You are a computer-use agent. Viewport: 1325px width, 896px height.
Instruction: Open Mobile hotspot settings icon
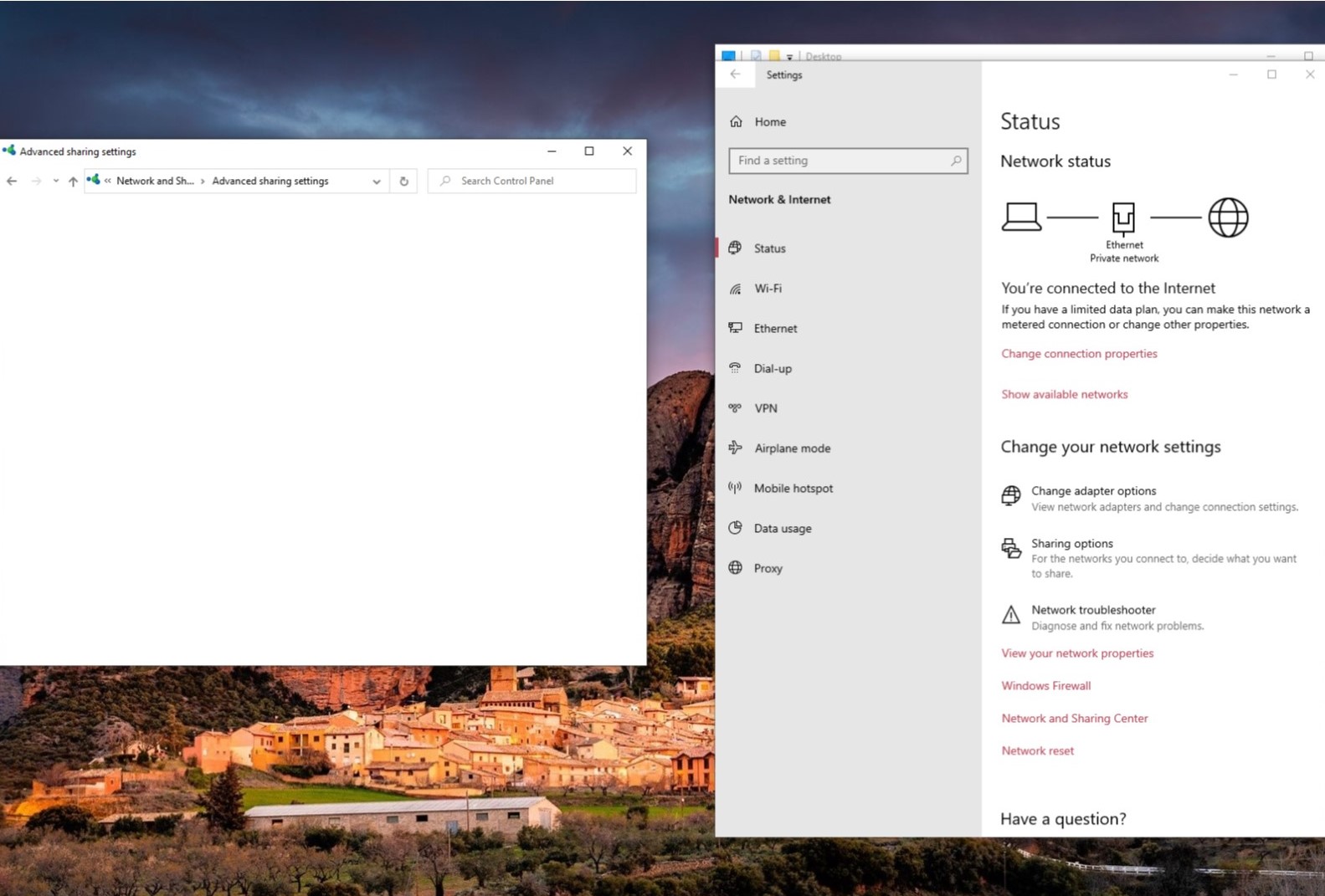735,488
